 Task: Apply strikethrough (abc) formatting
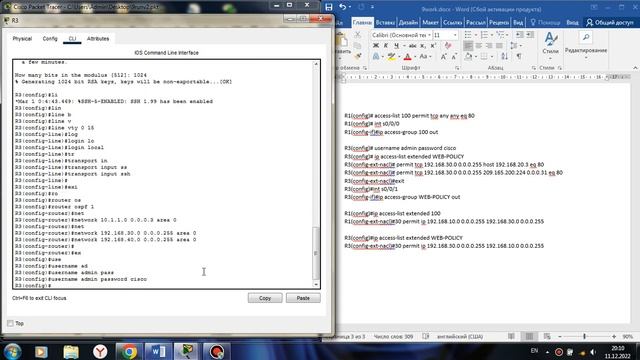pyautogui.click(x=412, y=46)
